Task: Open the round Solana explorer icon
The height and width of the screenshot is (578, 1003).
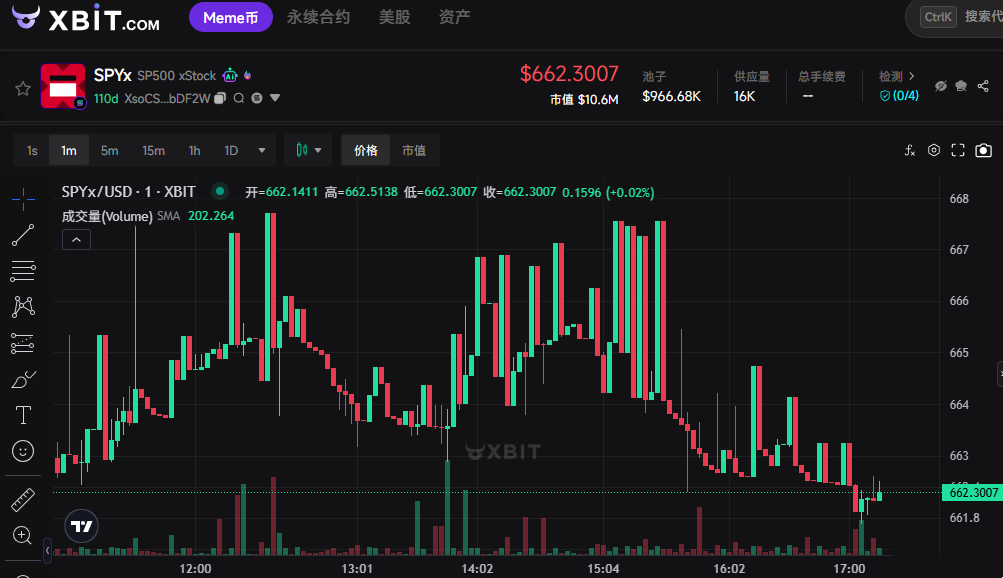Action: click(x=257, y=98)
